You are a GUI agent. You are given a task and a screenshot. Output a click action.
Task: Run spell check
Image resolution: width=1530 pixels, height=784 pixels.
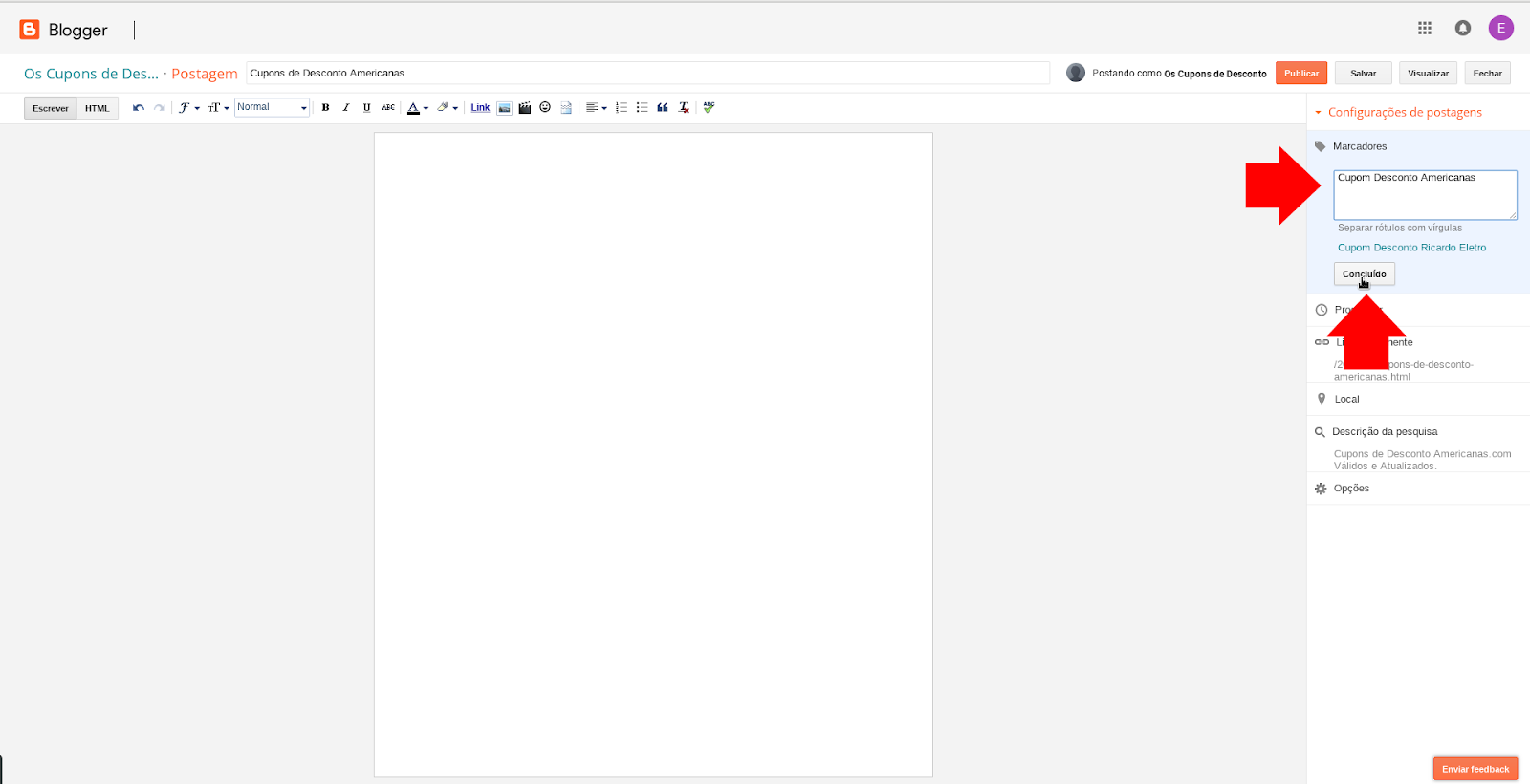click(709, 108)
